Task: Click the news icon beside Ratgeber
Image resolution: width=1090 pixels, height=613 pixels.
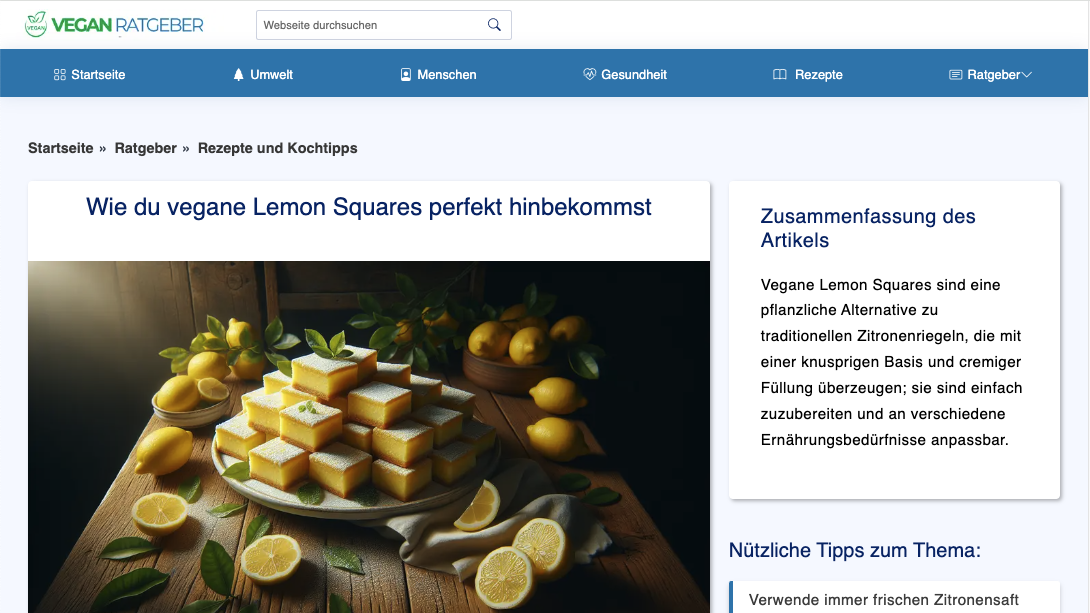Action: [955, 75]
